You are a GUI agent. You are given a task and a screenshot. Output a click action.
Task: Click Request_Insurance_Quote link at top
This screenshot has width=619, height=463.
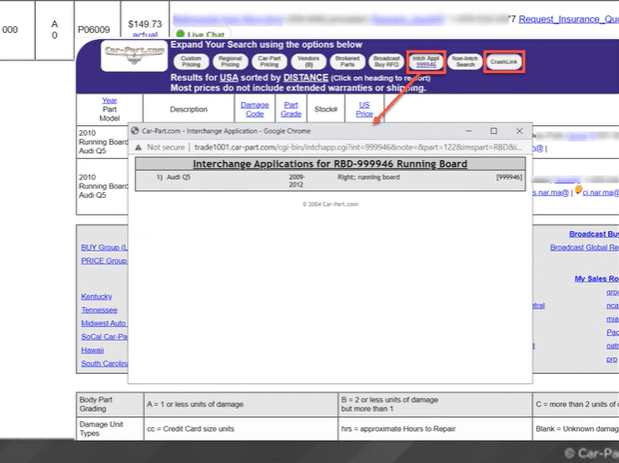[568, 19]
